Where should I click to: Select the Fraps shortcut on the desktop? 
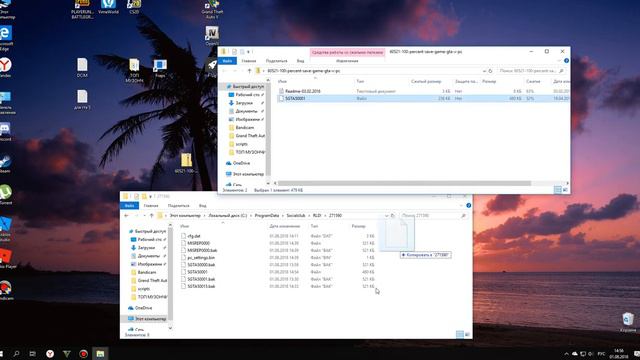click(160, 69)
